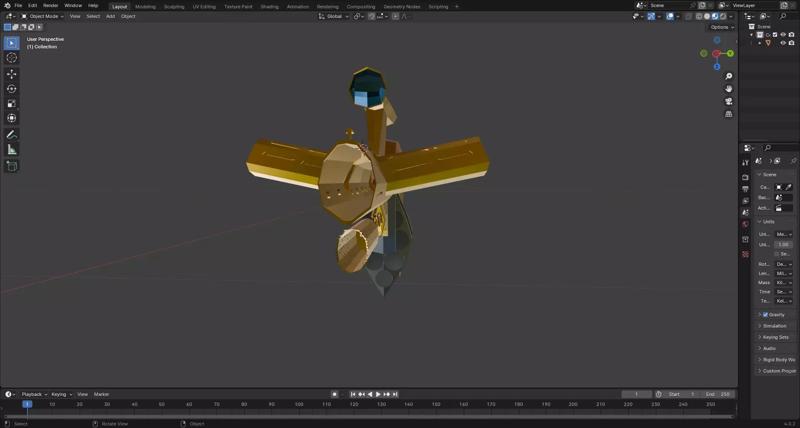
Task: Open the World properties tab icon
Action: point(745,224)
